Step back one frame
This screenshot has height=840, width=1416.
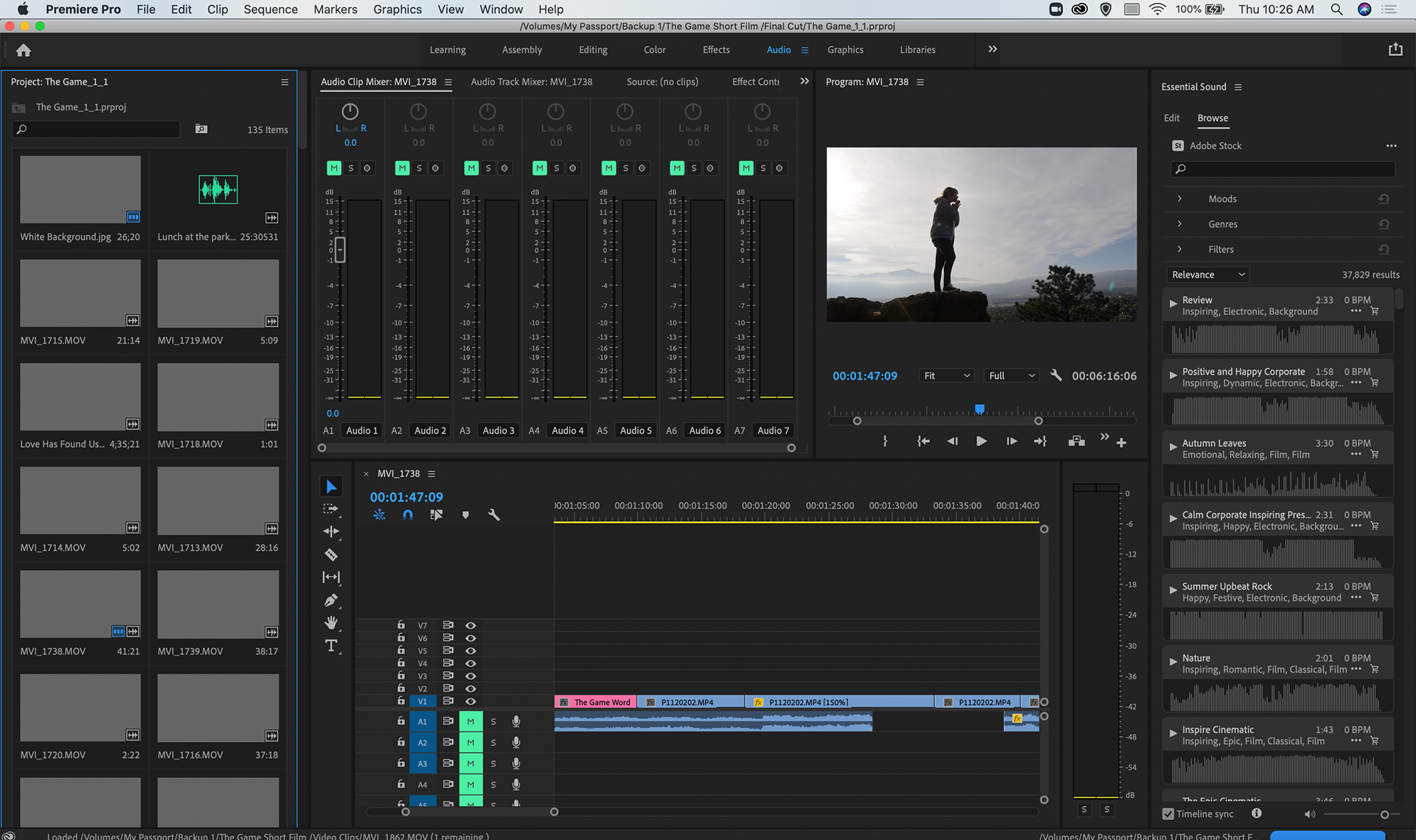coord(952,441)
